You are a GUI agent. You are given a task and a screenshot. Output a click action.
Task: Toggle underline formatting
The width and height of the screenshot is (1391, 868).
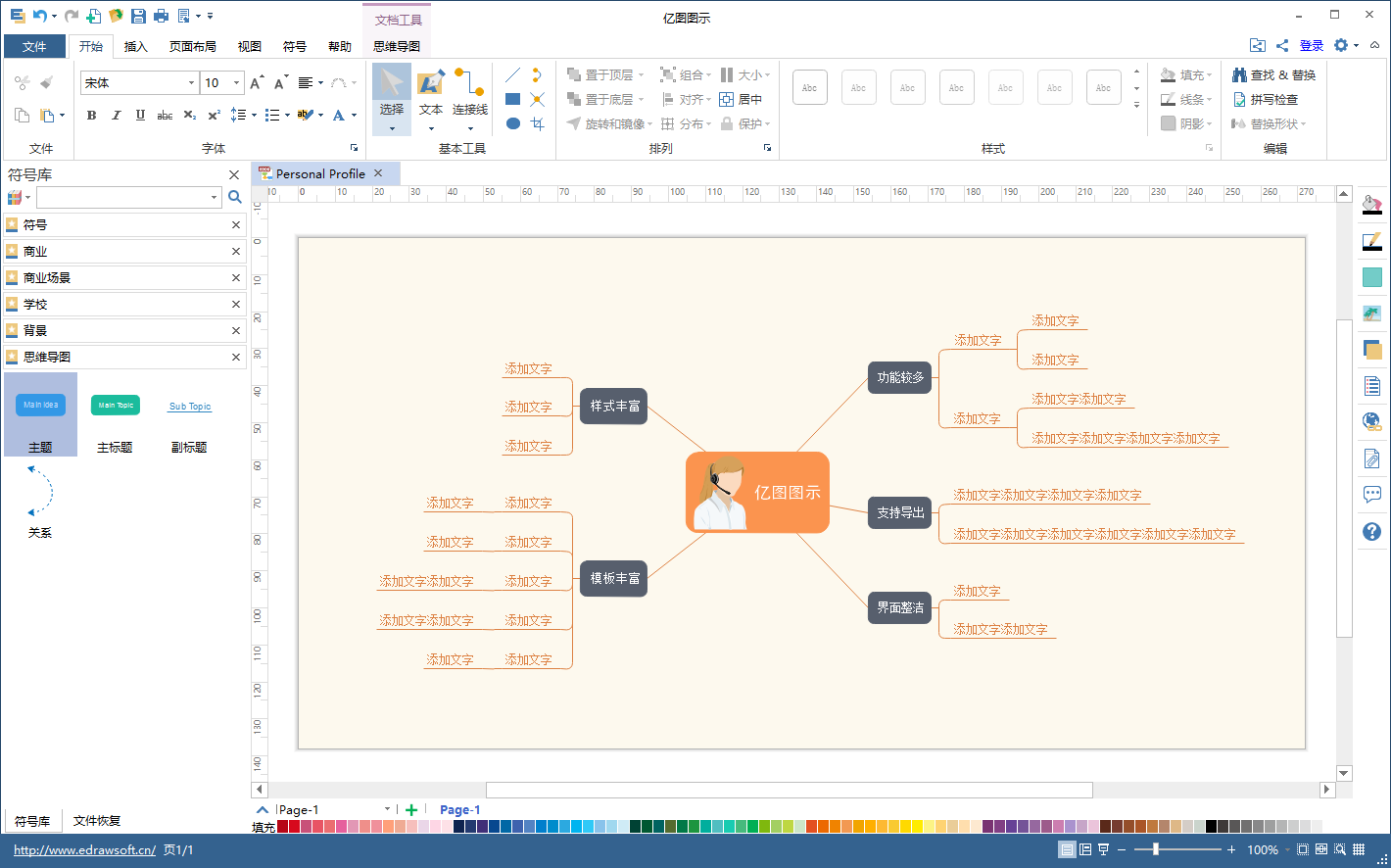click(x=140, y=115)
